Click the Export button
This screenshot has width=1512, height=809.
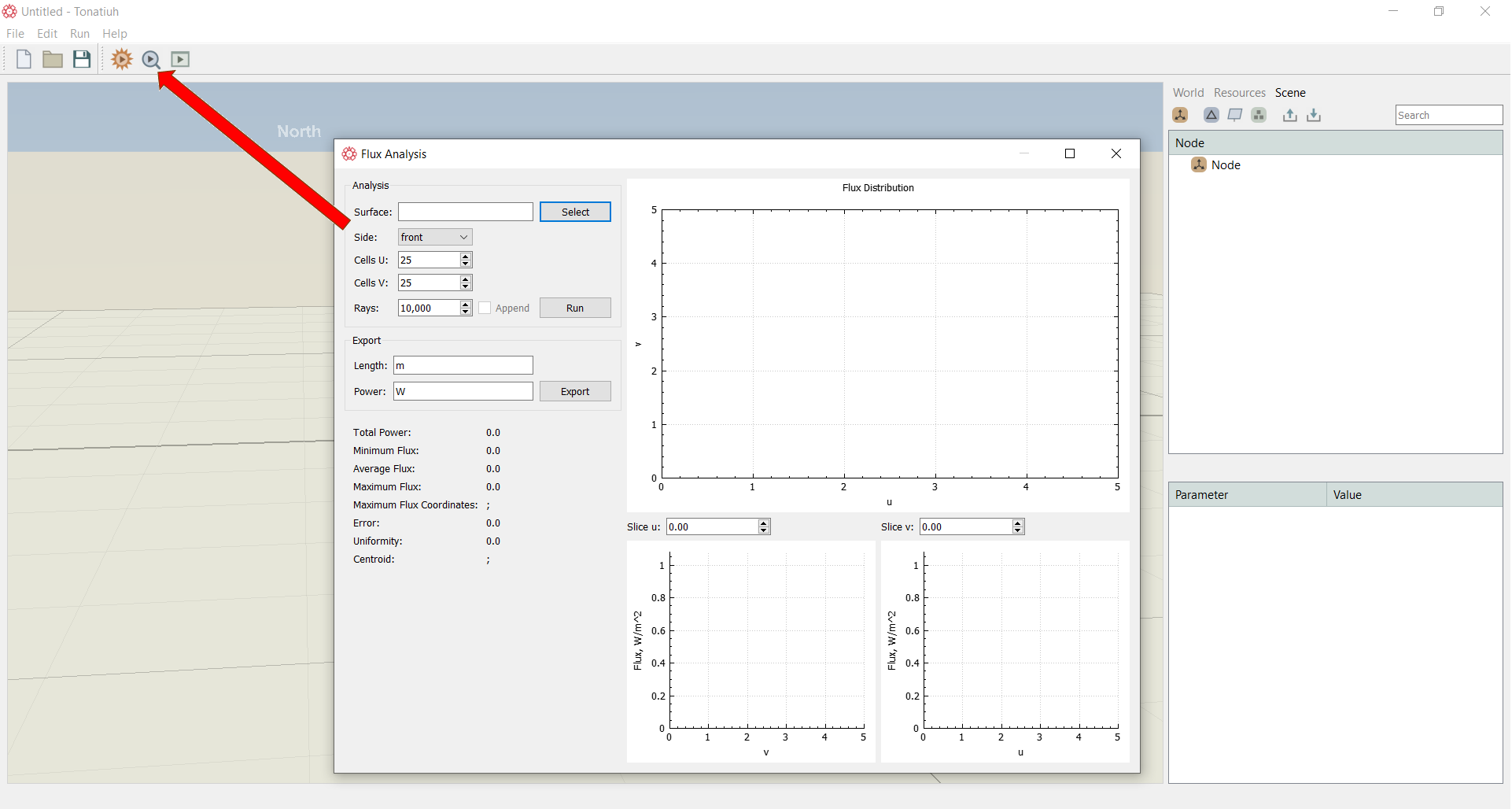coord(575,391)
